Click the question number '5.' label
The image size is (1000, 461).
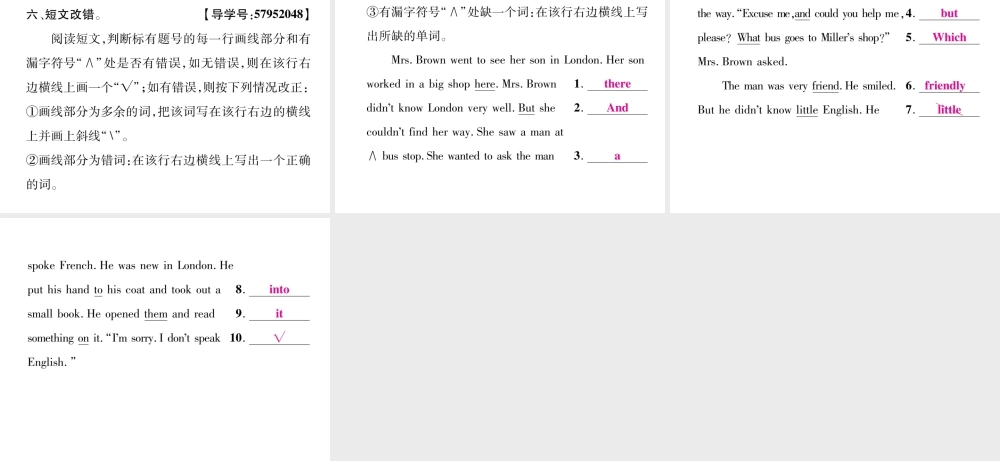910,37
